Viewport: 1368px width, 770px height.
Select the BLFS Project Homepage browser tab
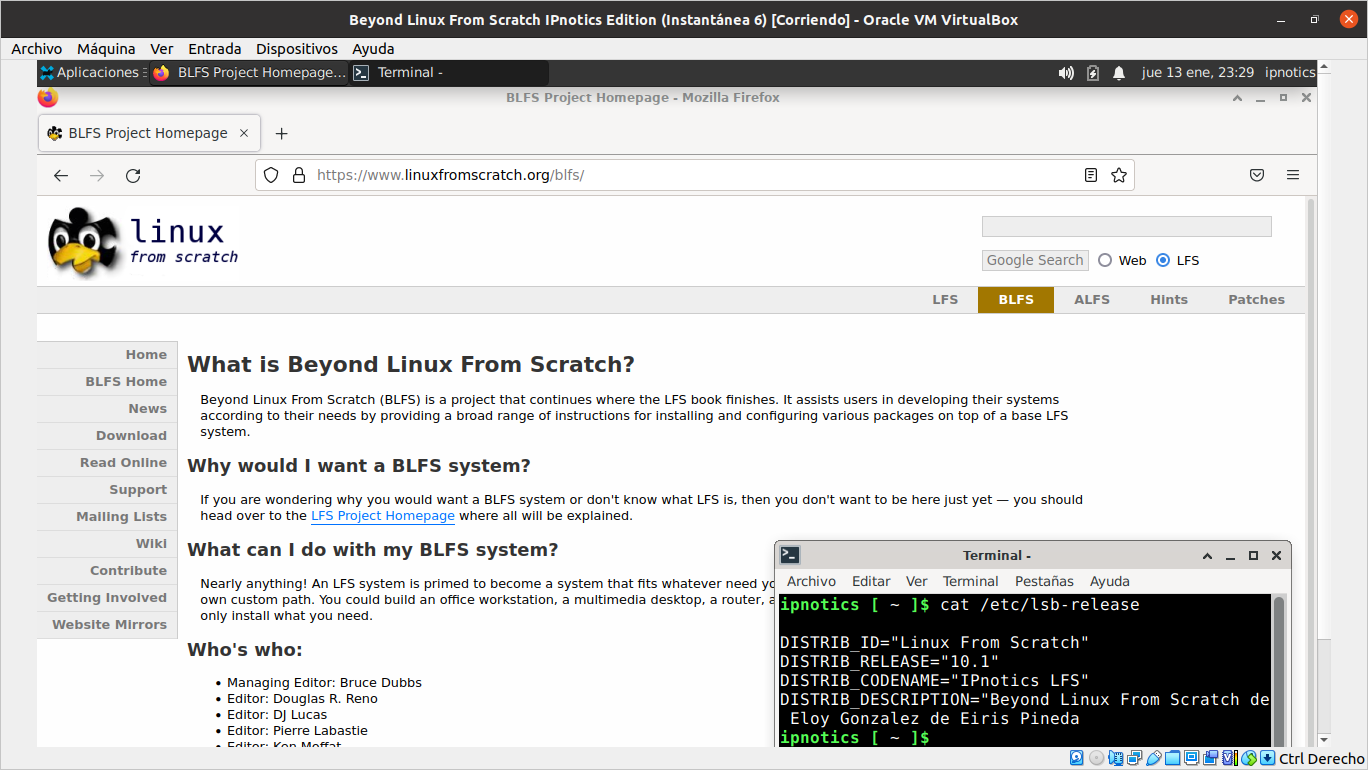pyautogui.click(x=149, y=133)
